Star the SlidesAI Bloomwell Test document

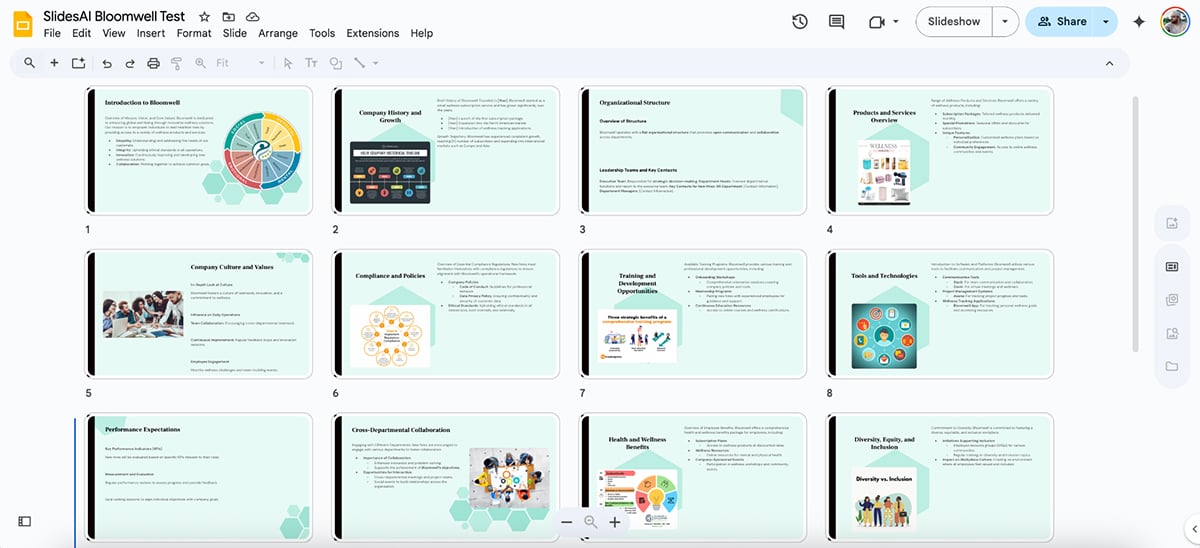click(x=205, y=17)
